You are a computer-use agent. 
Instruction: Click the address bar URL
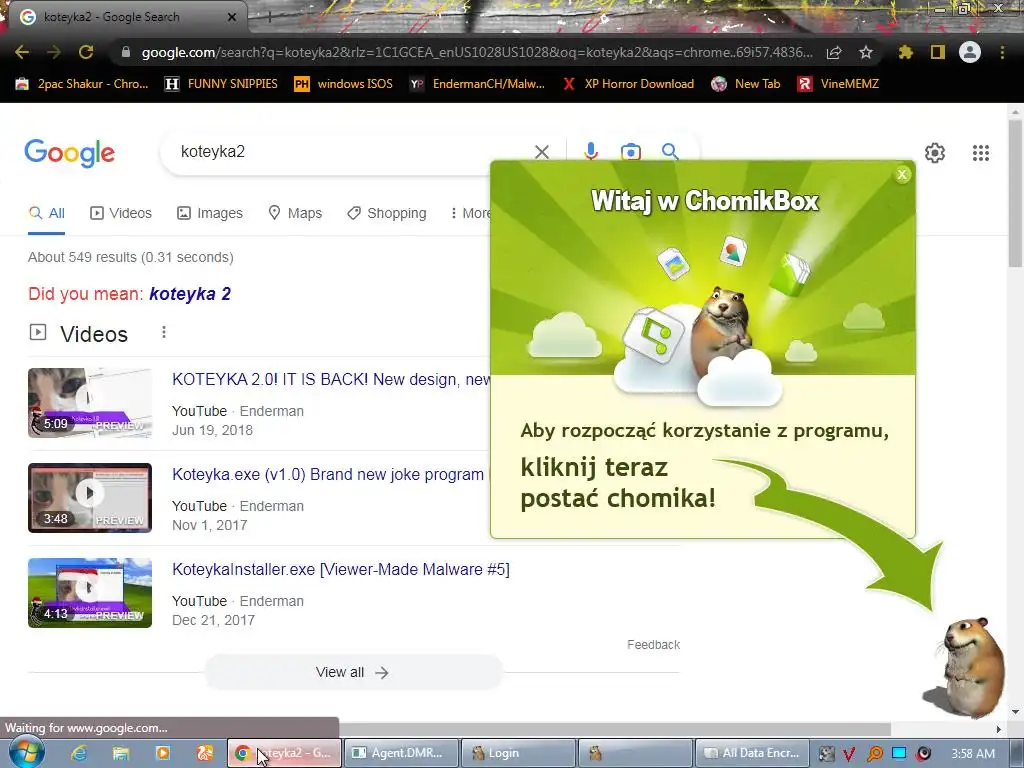coord(477,52)
